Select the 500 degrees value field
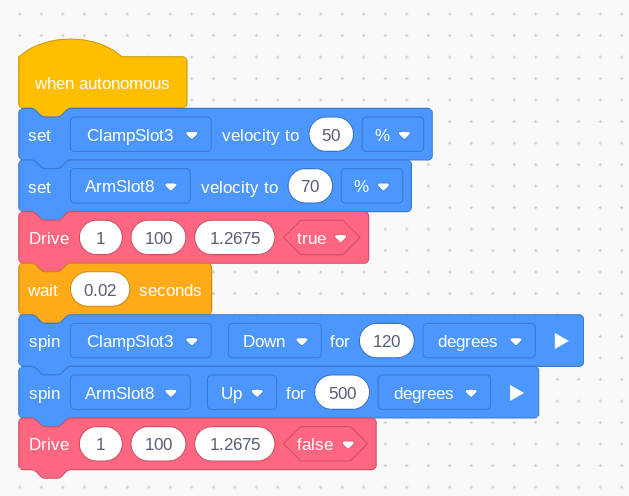Screen dimensions: 629x496 coord(342,393)
